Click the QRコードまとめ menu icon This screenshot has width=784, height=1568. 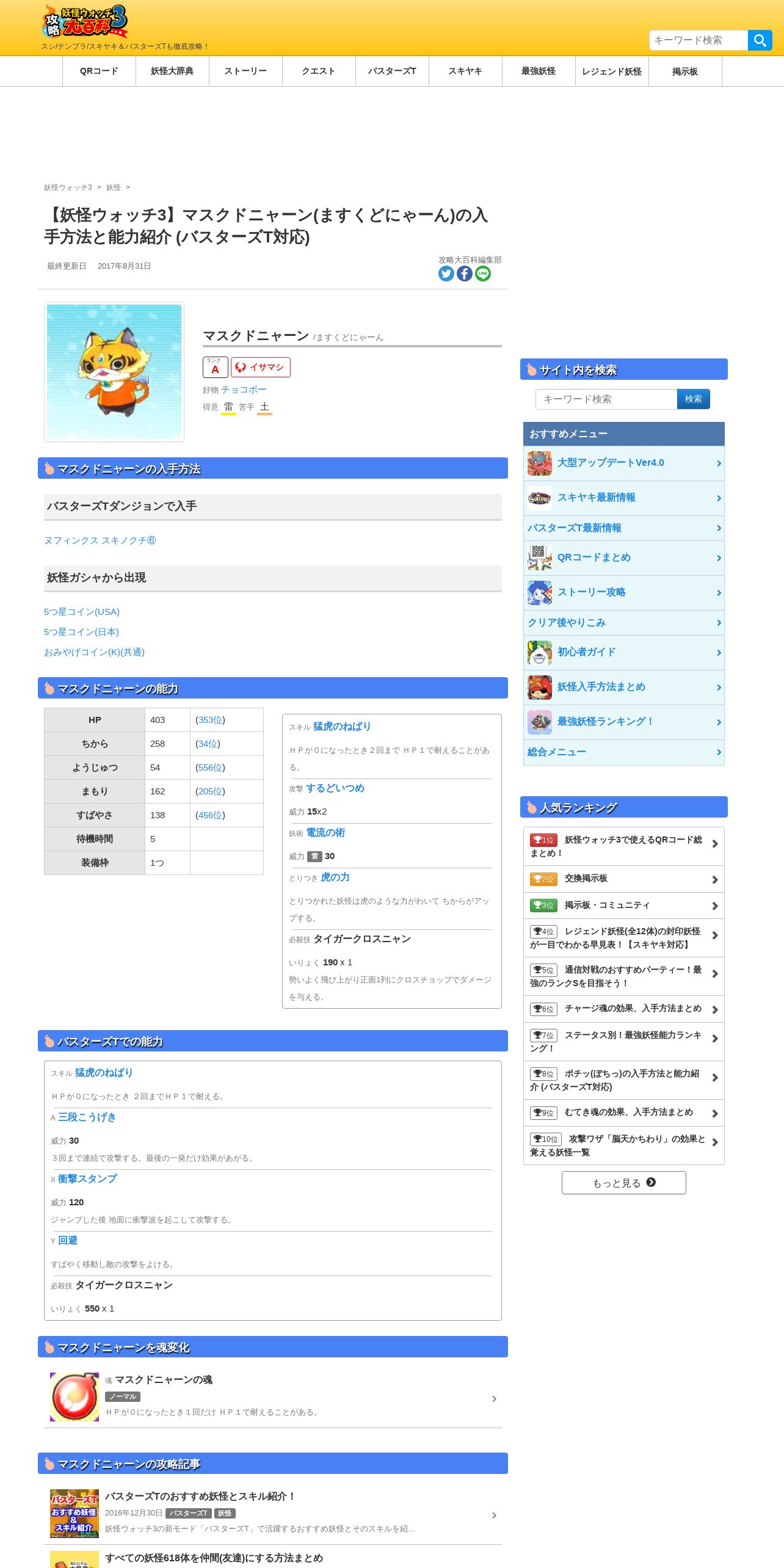coord(540,558)
